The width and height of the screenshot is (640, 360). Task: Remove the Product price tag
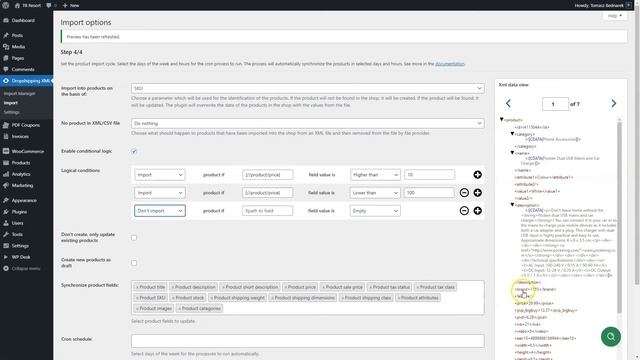pos(286,287)
